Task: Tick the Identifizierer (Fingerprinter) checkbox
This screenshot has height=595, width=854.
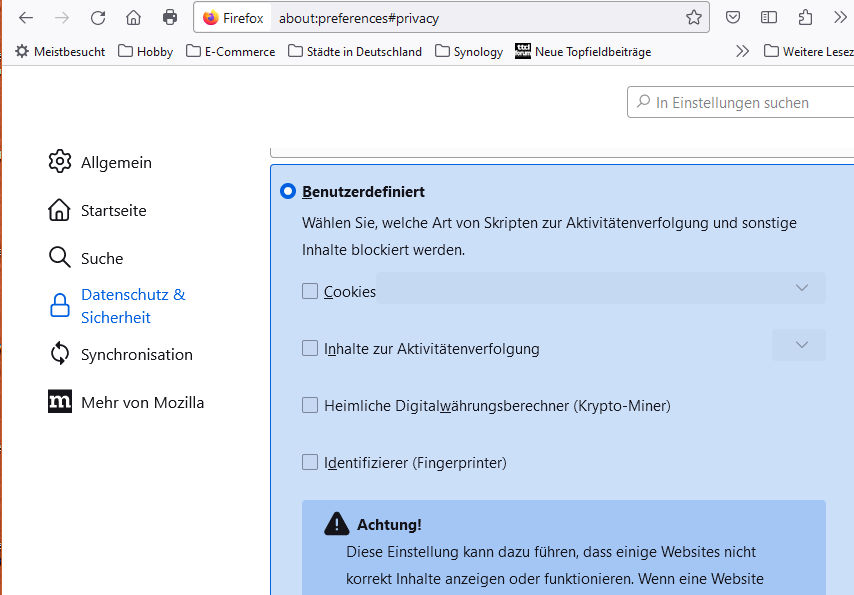Action: point(310,462)
